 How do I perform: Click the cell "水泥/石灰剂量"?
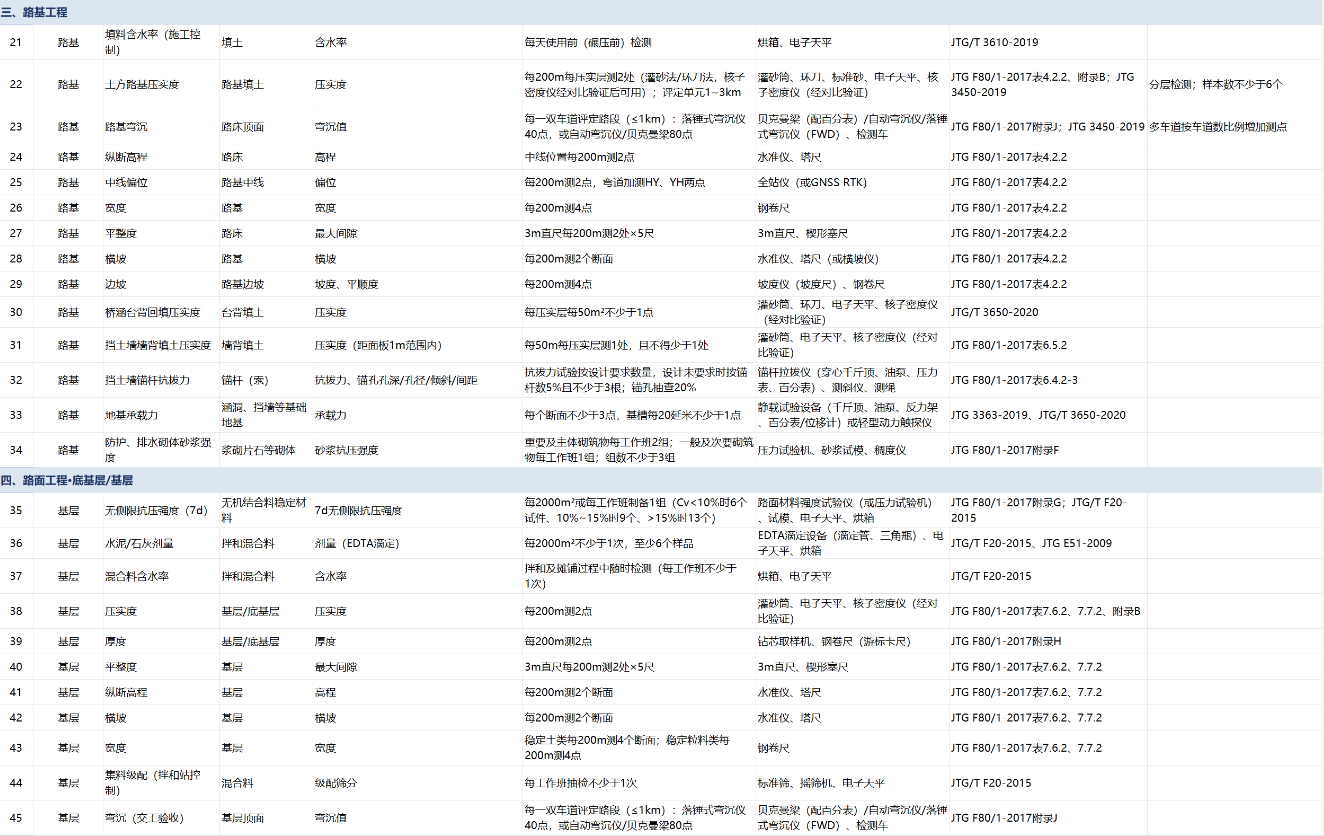point(139,544)
